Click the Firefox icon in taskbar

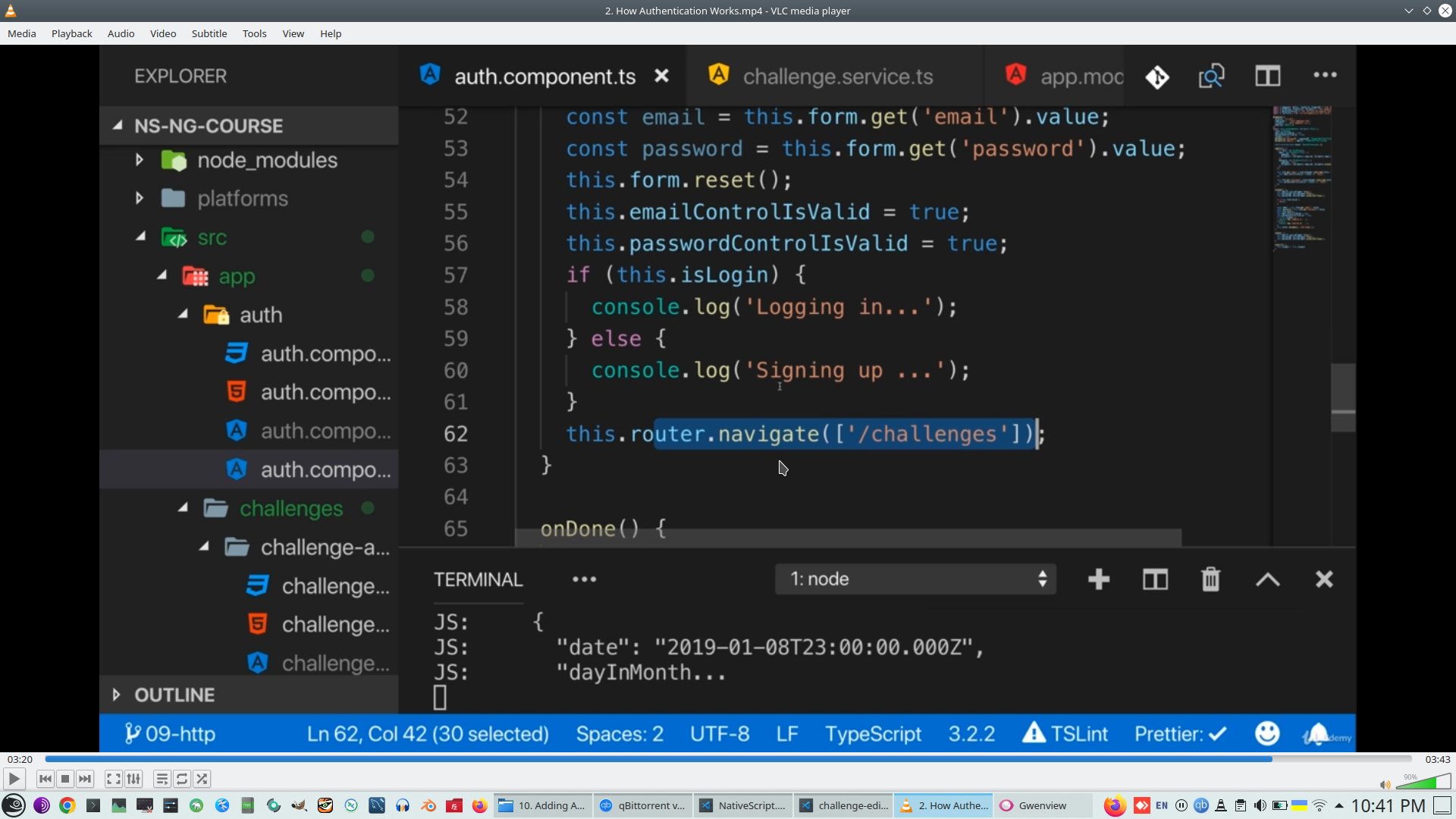click(x=479, y=805)
